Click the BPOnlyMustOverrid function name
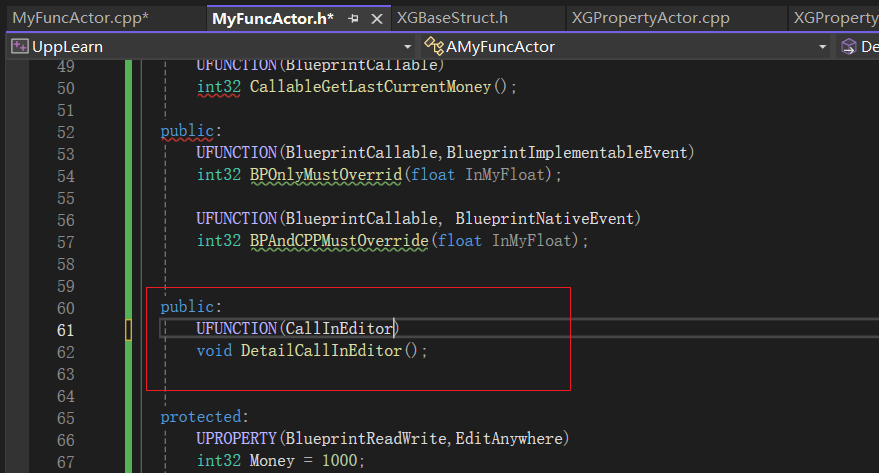This screenshot has width=879, height=473. pyautogui.click(x=326, y=175)
